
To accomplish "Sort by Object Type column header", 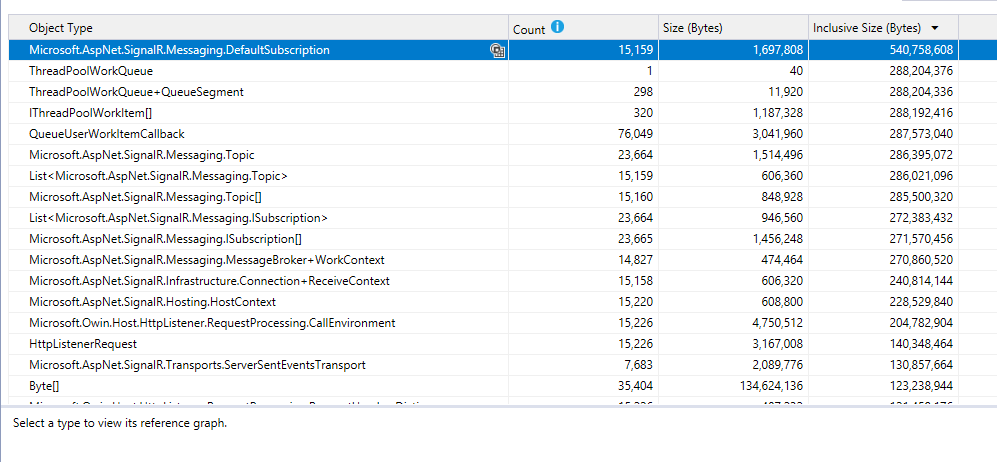I will pyautogui.click(x=258, y=28).
